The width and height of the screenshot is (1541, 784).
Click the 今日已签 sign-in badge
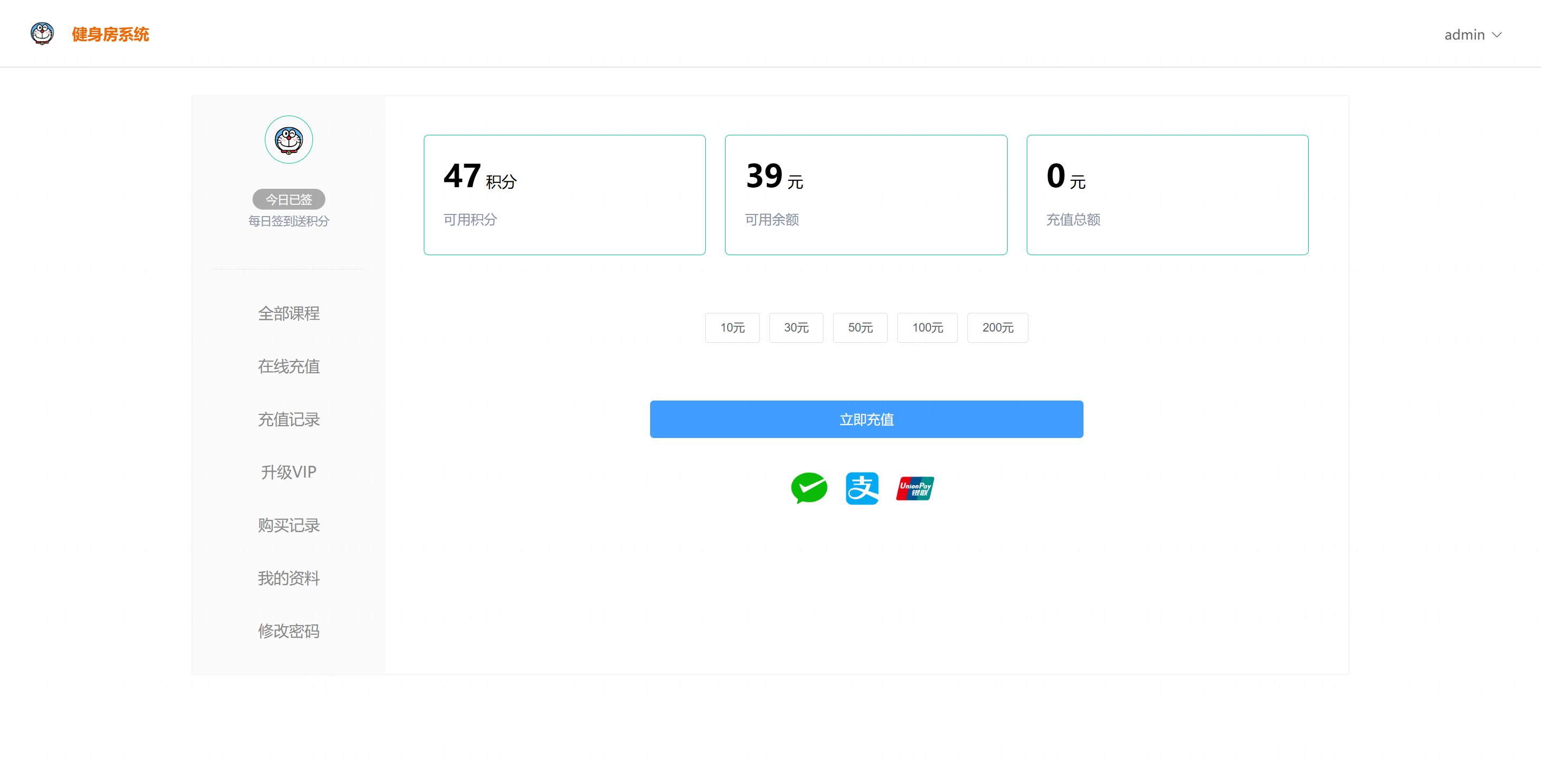click(288, 199)
